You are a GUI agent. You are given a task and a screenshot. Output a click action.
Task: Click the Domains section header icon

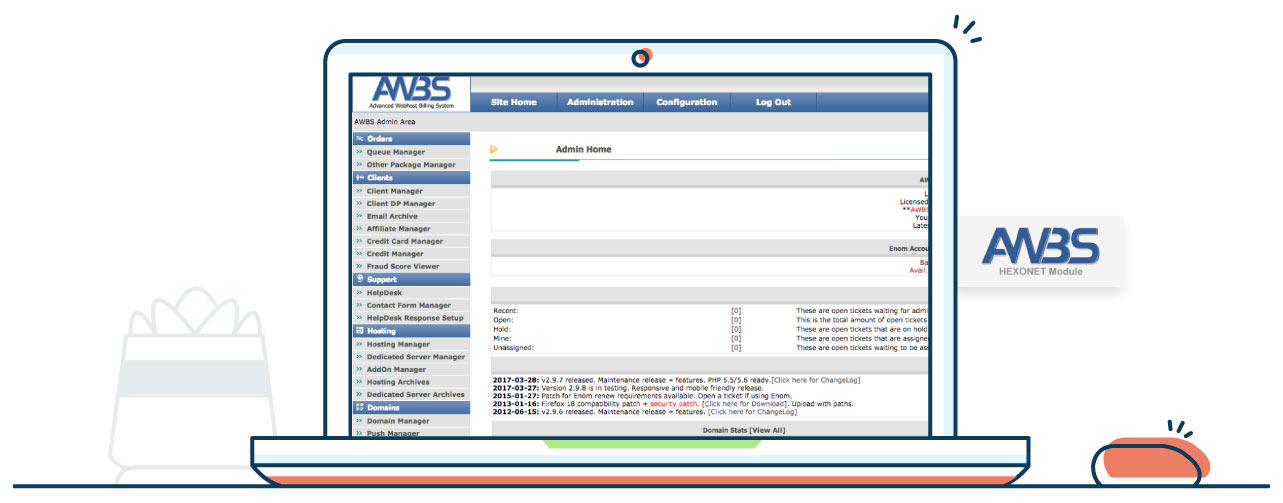359,408
